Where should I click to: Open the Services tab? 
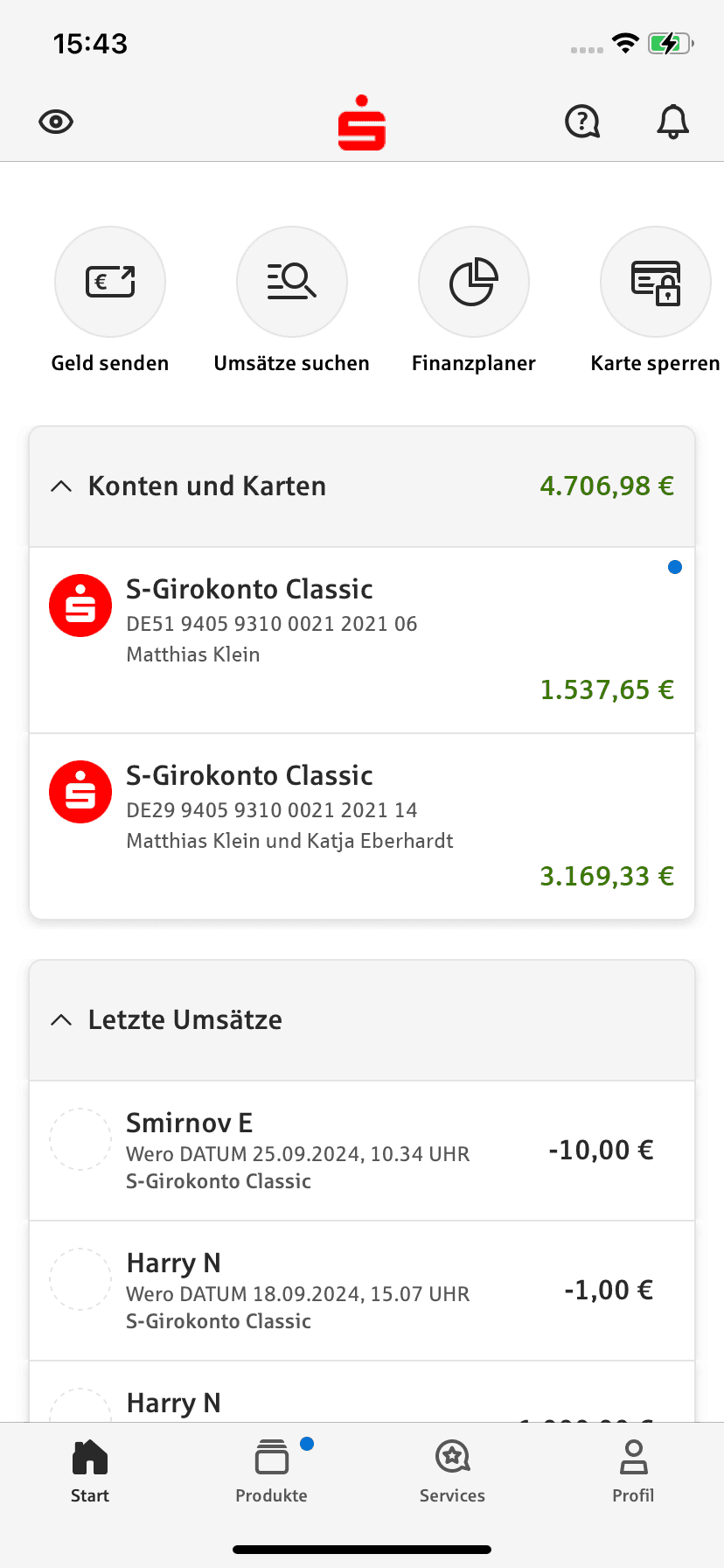tap(452, 1470)
